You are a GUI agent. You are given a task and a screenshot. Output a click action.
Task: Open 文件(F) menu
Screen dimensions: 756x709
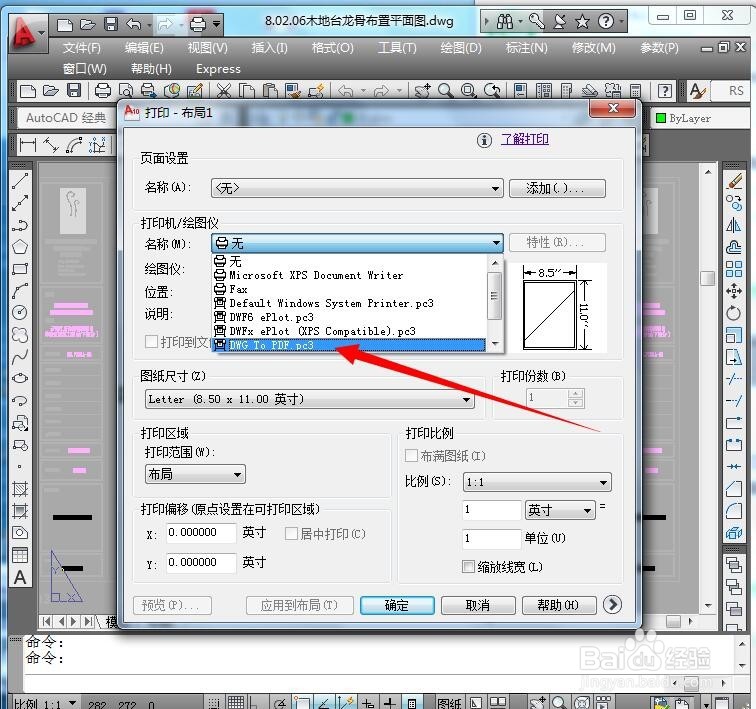click(x=81, y=48)
